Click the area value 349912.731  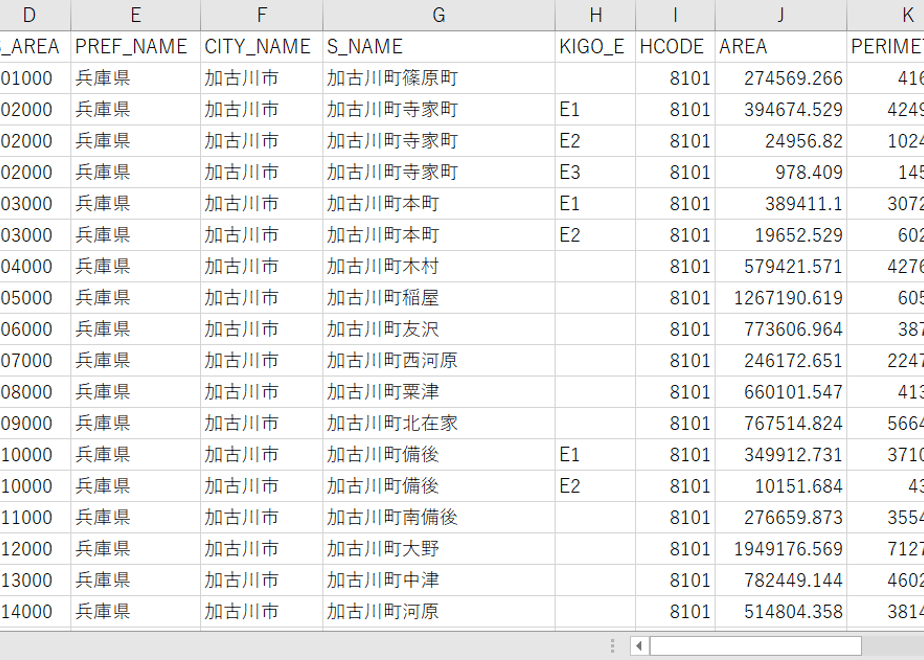point(781,454)
